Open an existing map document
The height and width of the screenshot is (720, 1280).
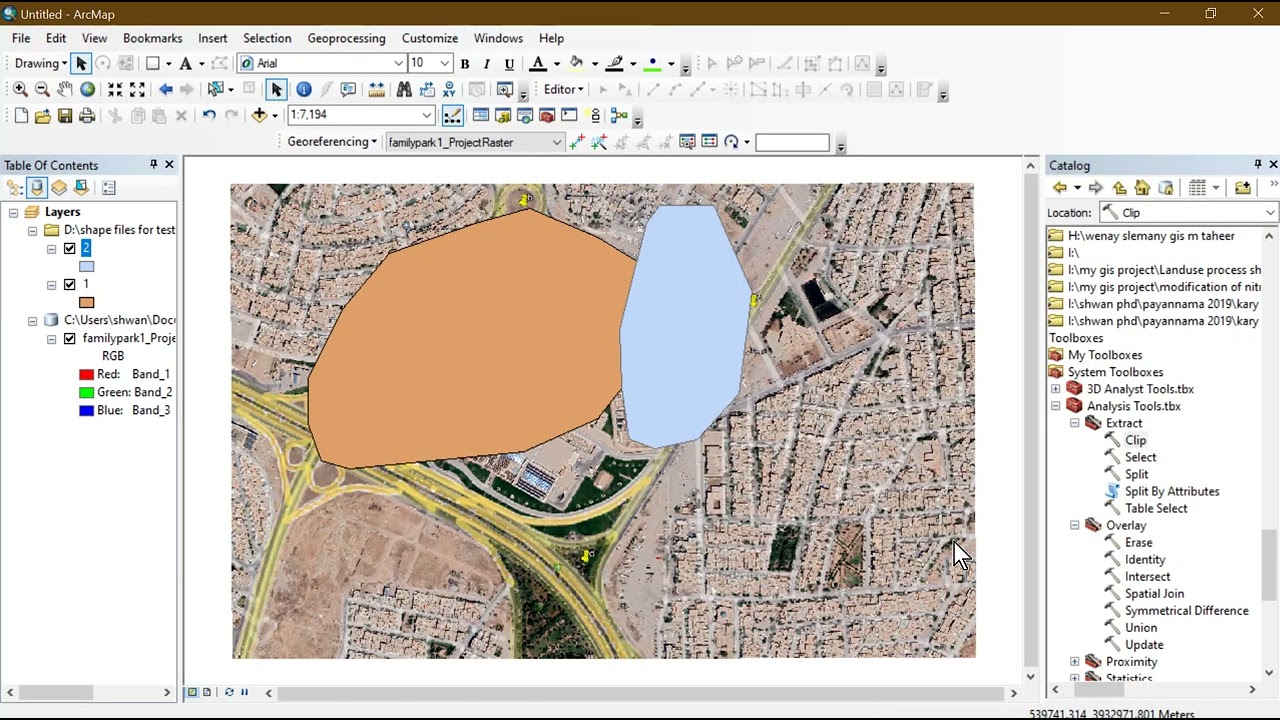(x=42, y=116)
